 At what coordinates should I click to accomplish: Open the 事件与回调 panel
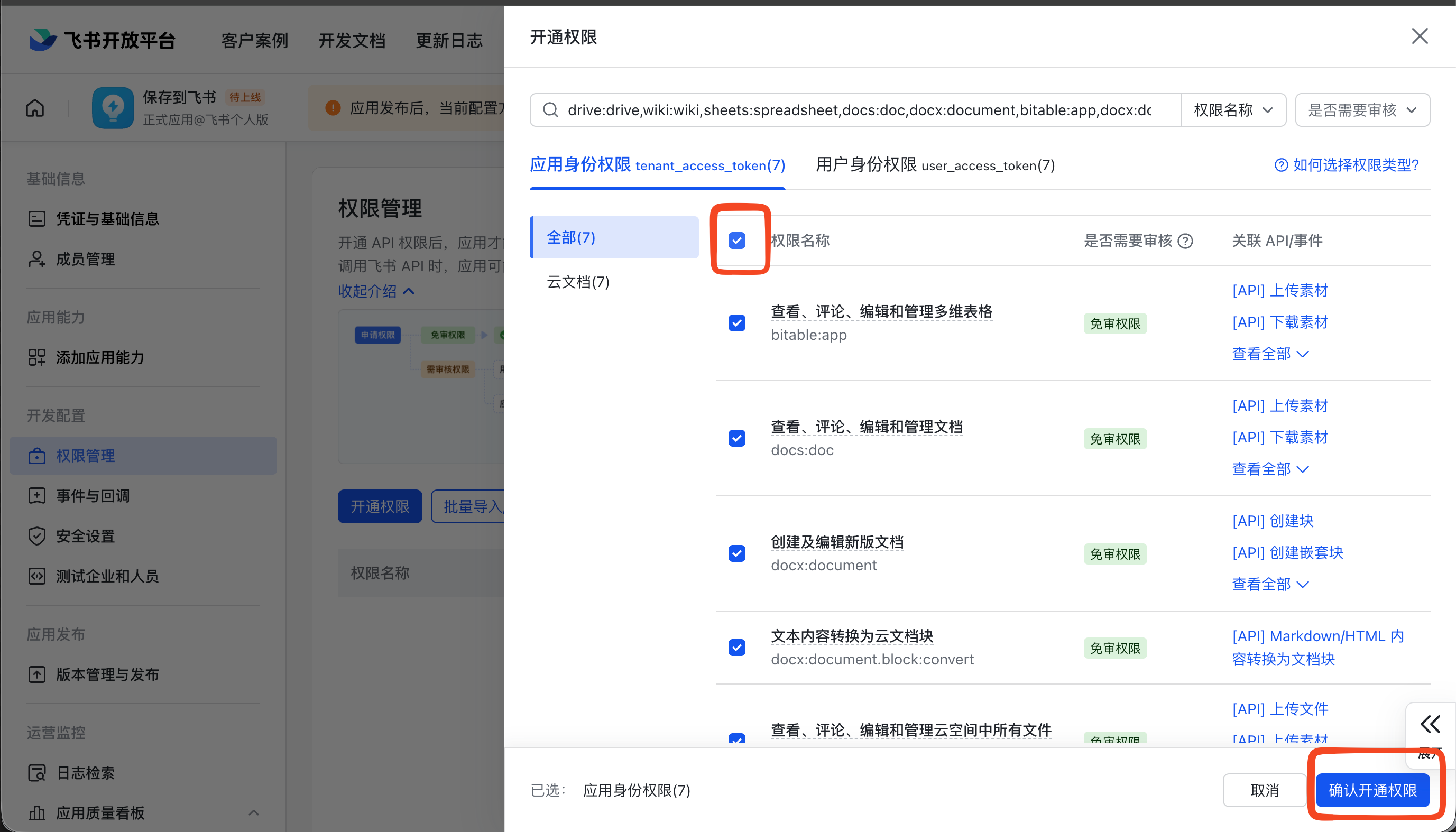(x=93, y=495)
